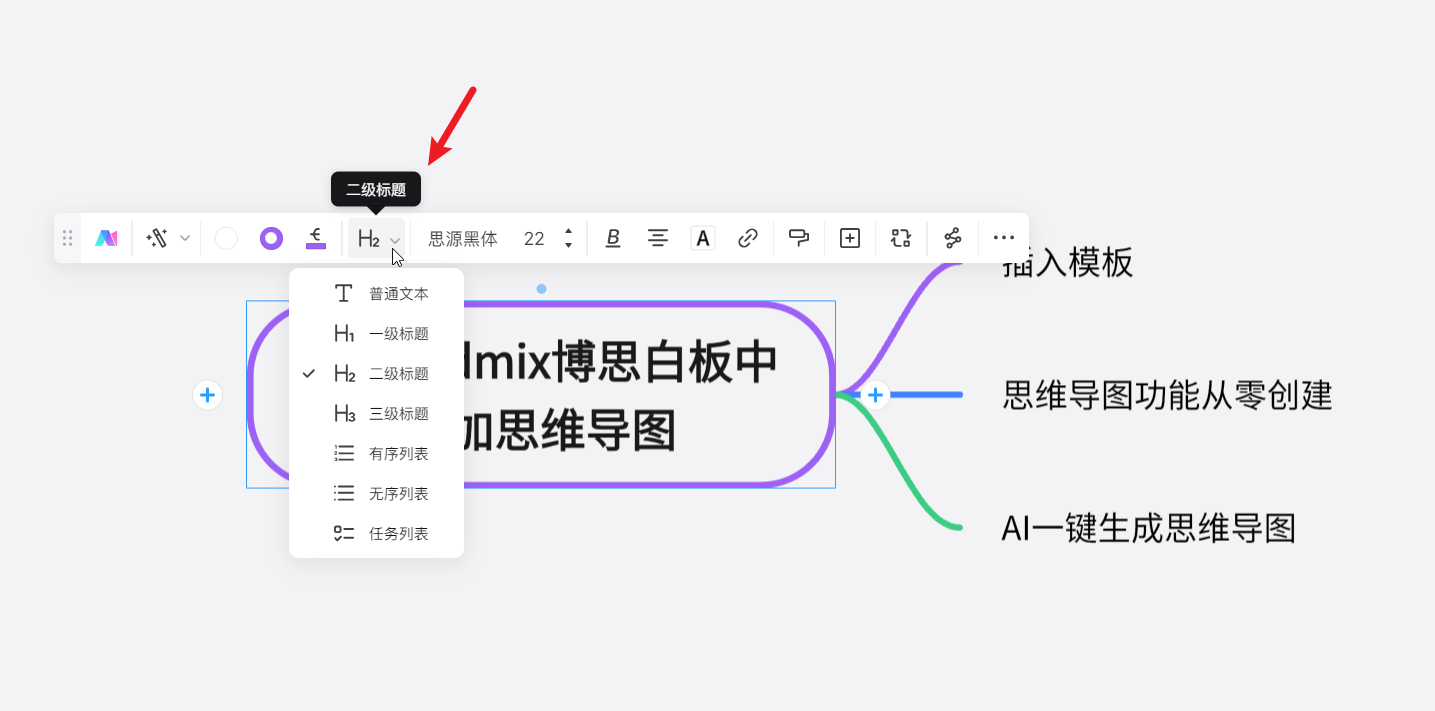Choose 三级标题 heading option

point(376,413)
